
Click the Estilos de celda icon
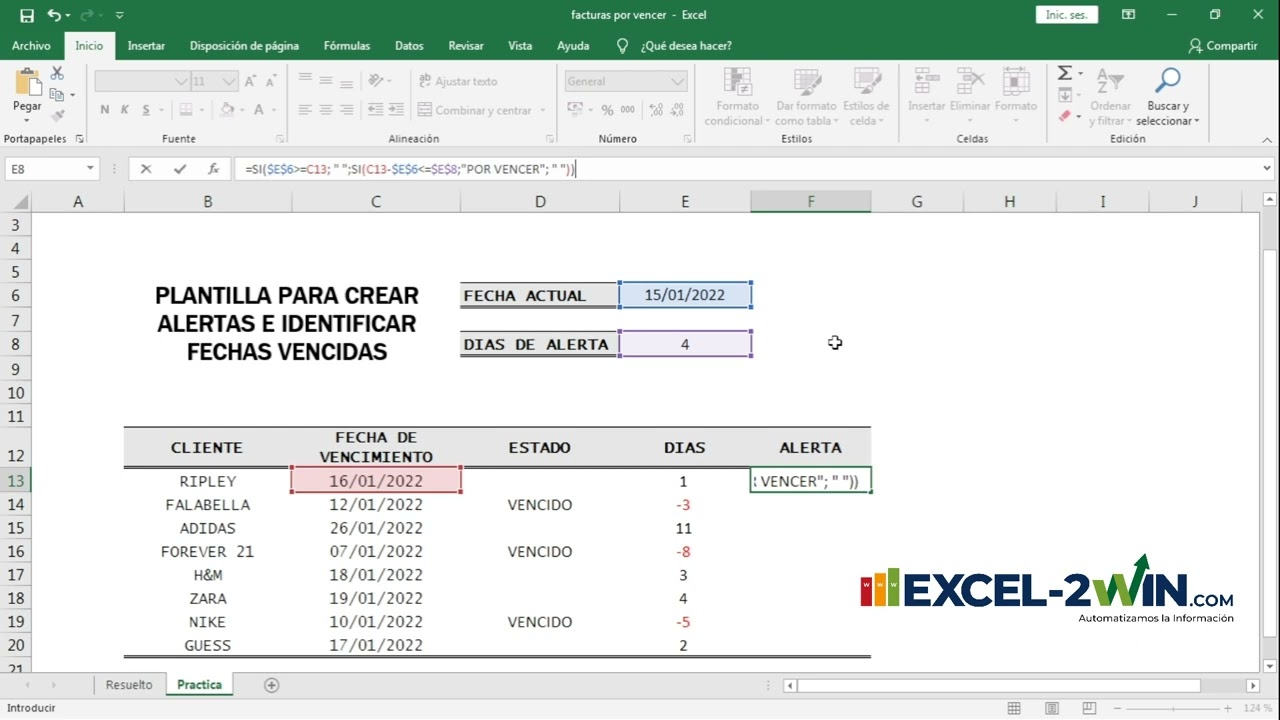pos(866,82)
